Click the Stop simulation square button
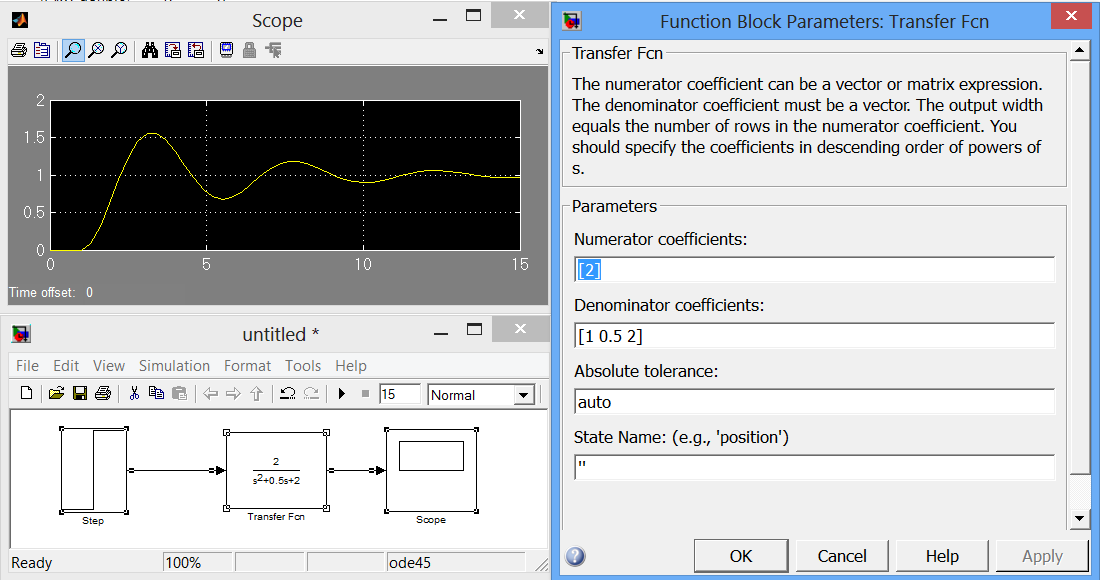The image size is (1100, 580). tap(365, 393)
